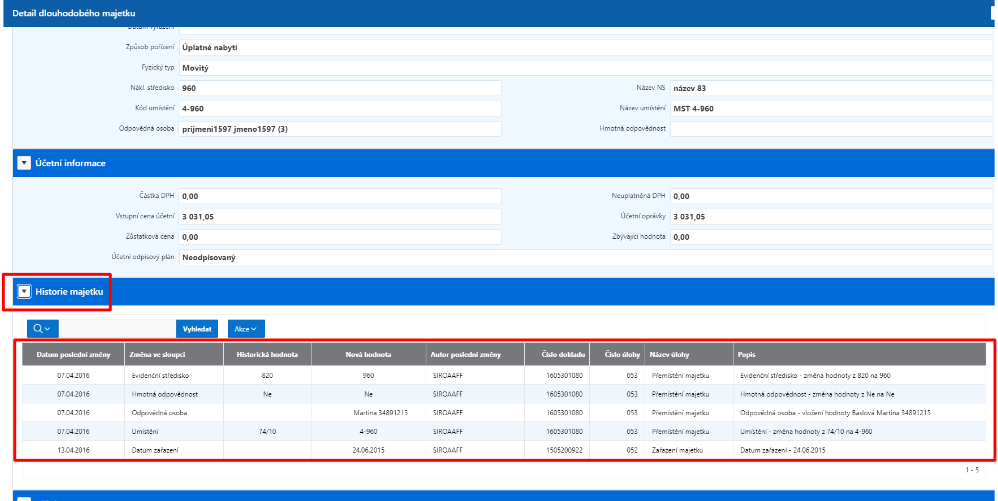998x501 pixels.
Task: Open the Akce actions menu
Action: (x=246, y=328)
